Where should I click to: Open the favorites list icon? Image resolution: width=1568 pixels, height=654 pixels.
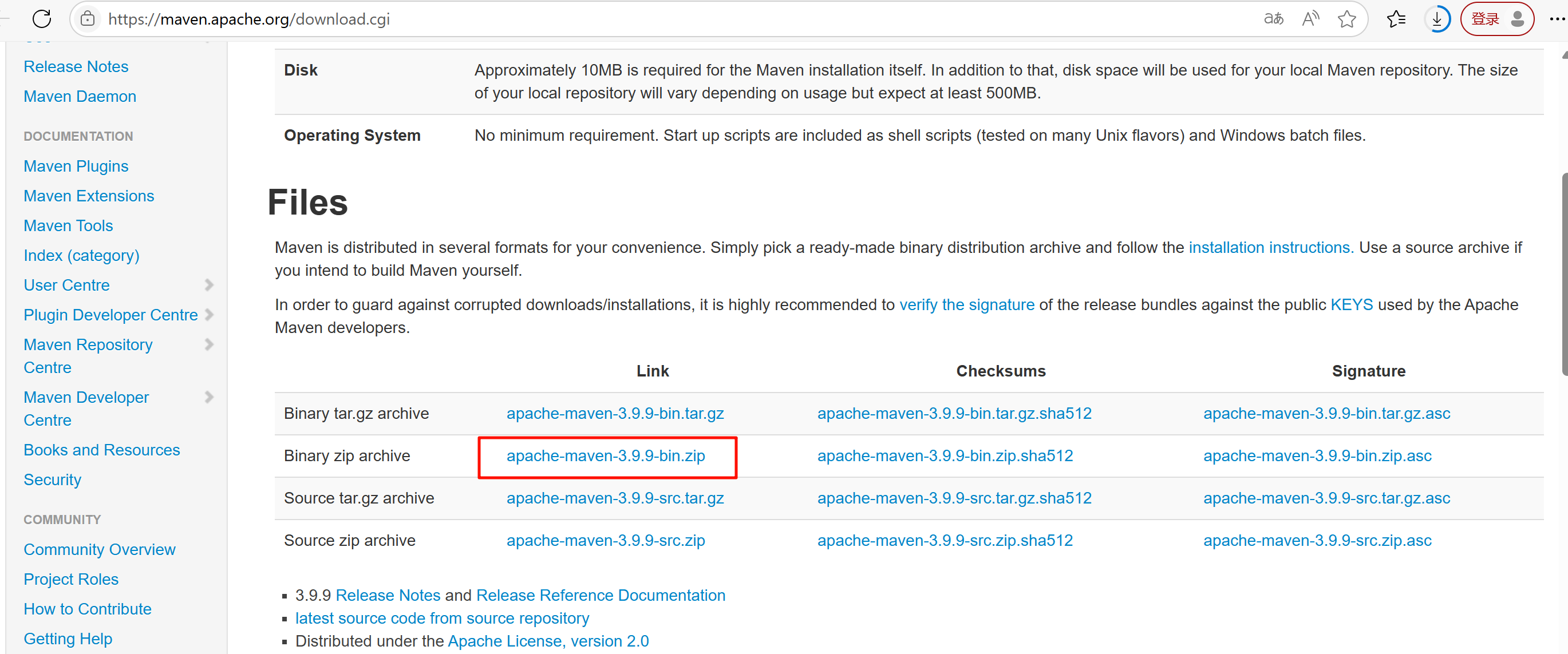coord(1396,19)
